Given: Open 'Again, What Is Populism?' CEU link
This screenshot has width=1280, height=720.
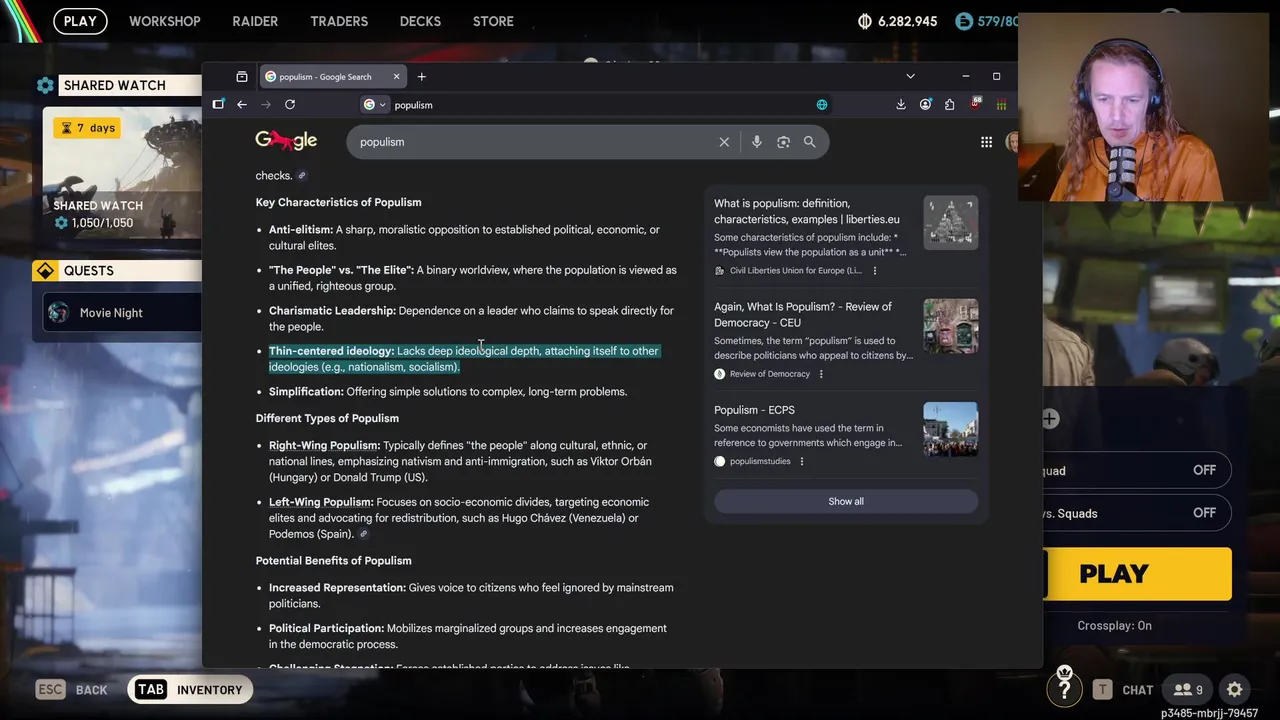Looking at the screenshot, I should coord(803,314).
